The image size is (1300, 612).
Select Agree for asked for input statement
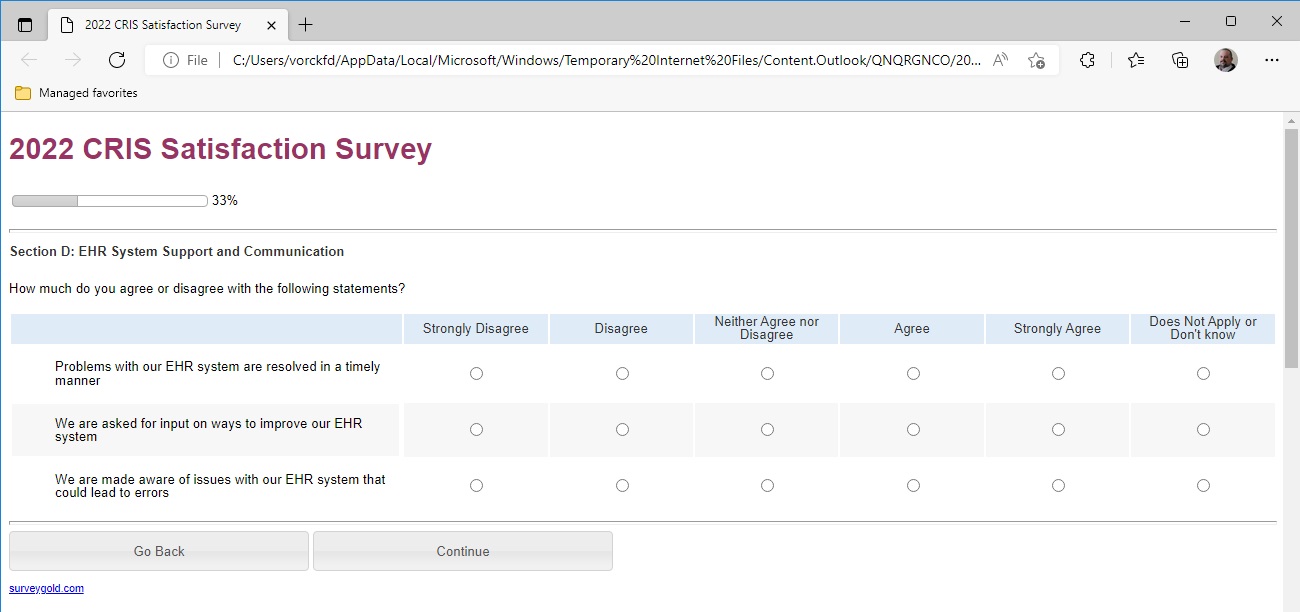coord(913,430)
